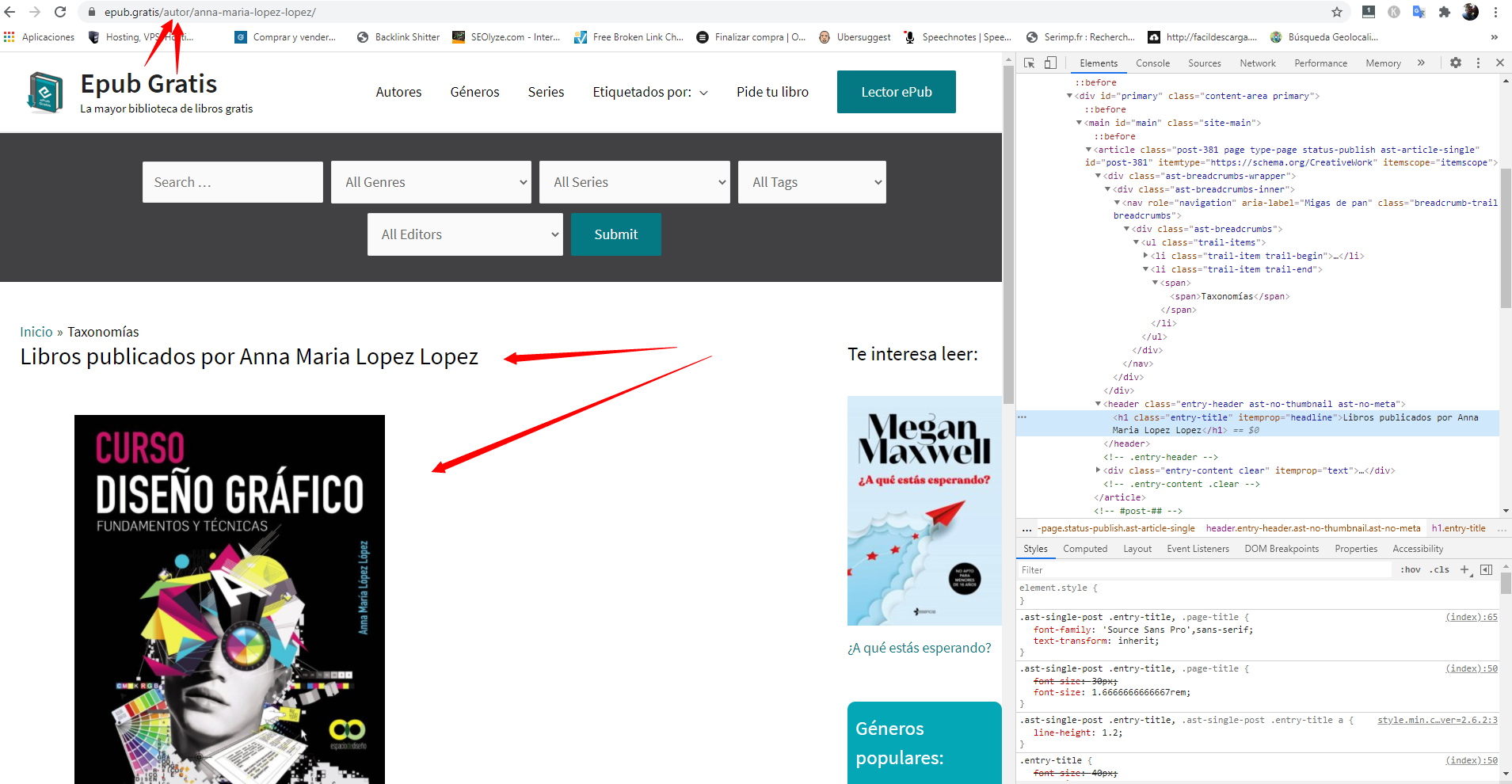
Task: Expand the div entry-content clear node
Action: [1098, 470]
